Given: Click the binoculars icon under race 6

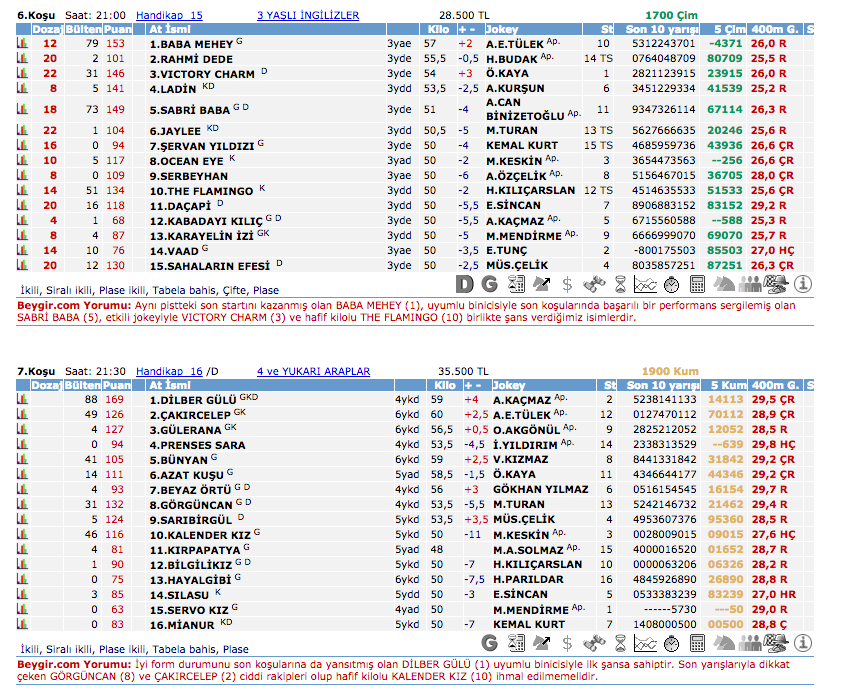Looking at the screenshot, I should 595,285.
